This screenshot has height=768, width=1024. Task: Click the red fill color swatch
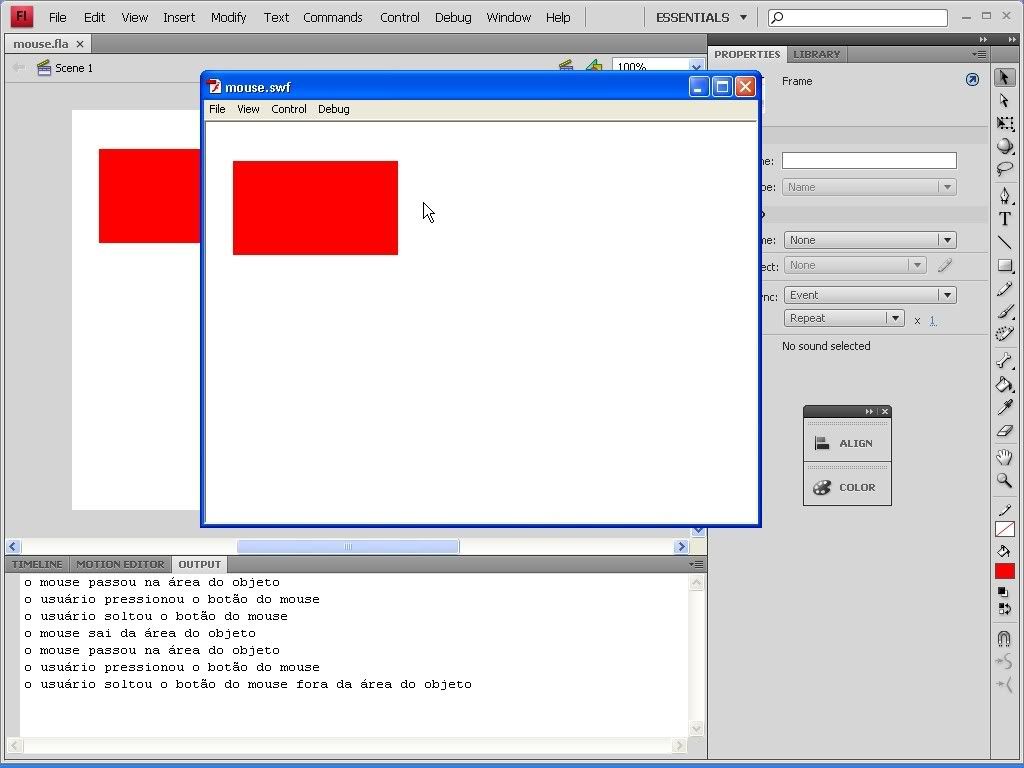1005,571
